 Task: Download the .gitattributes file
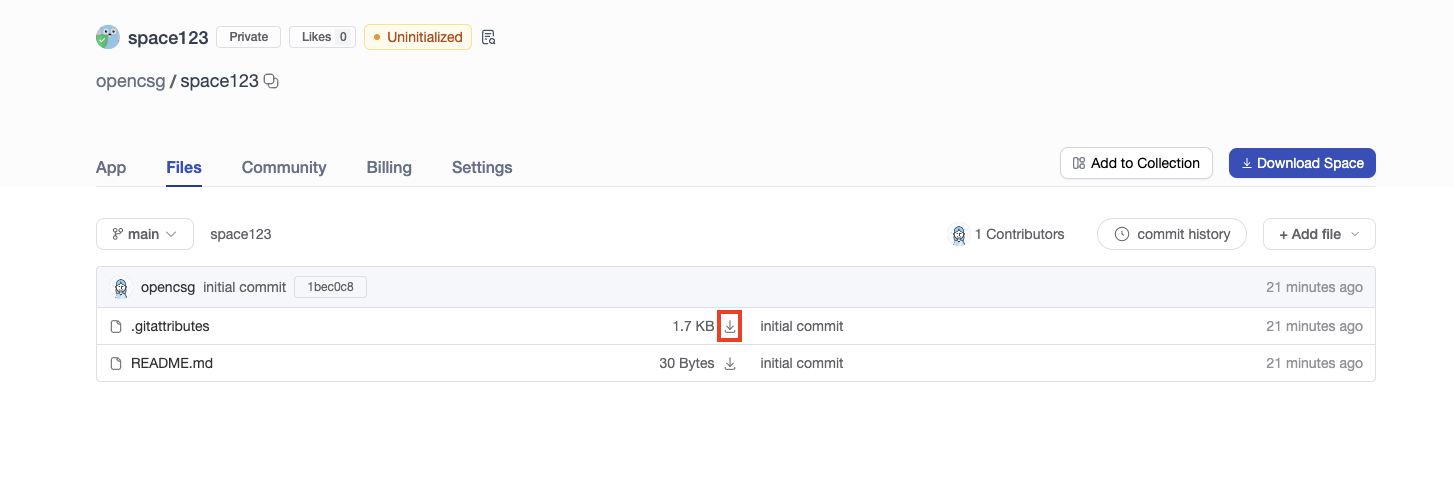[x=730, y=326]
